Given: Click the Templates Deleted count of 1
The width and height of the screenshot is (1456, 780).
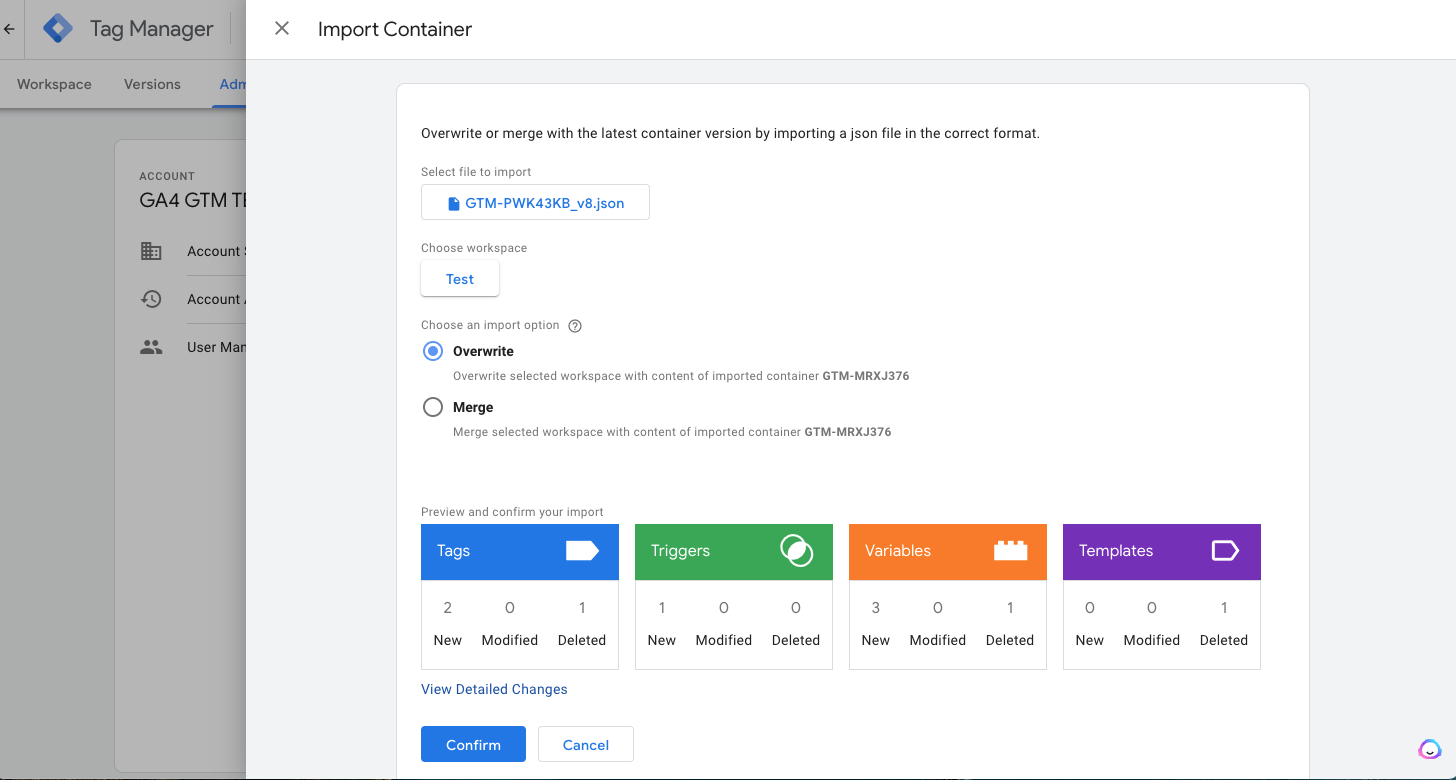Looking at the screenshot, I should coord(1224,607).
